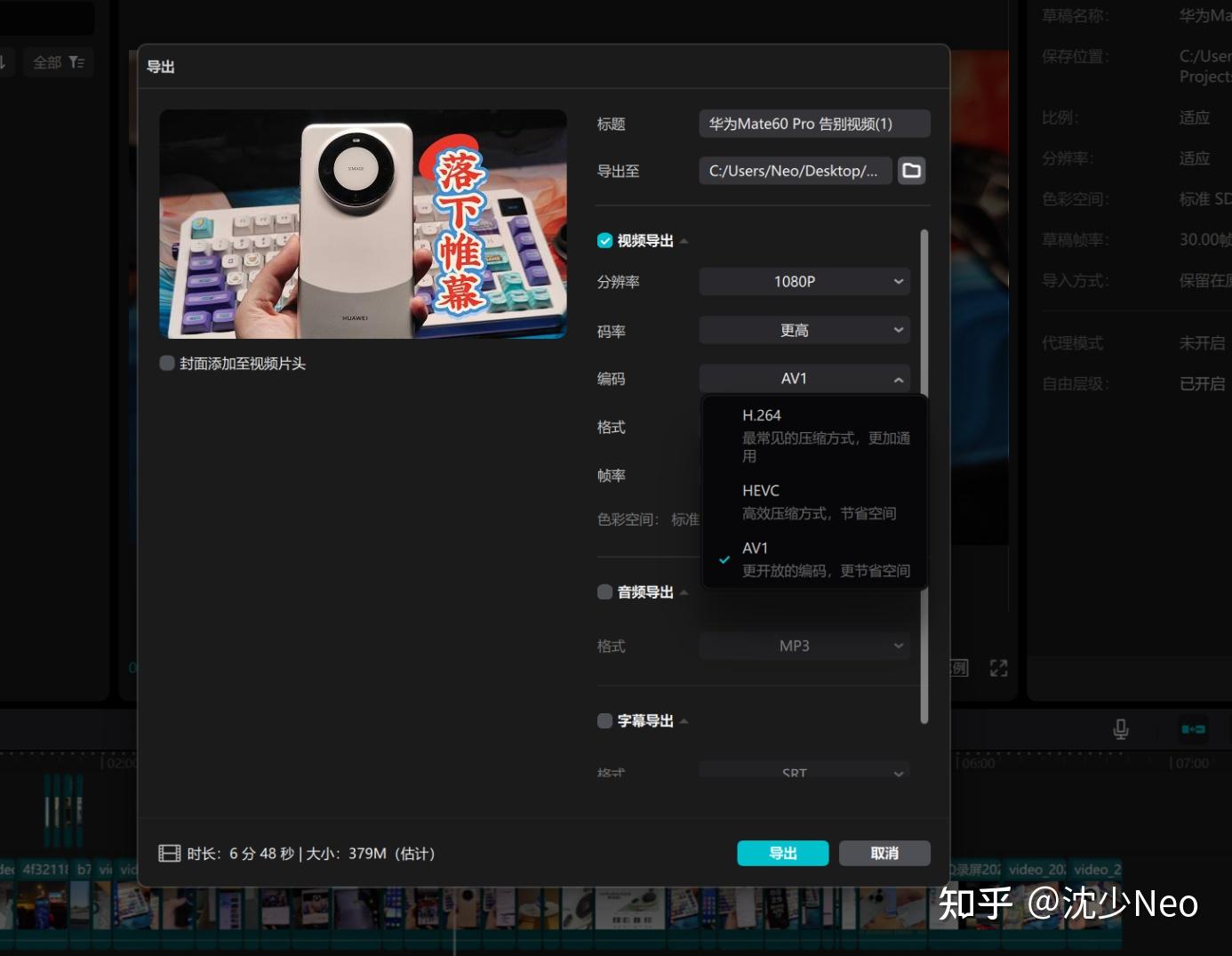The width and height of the screenshot is (1232, 956).
Task: Click the 取消 cancel button
Action: click(884, 853)
